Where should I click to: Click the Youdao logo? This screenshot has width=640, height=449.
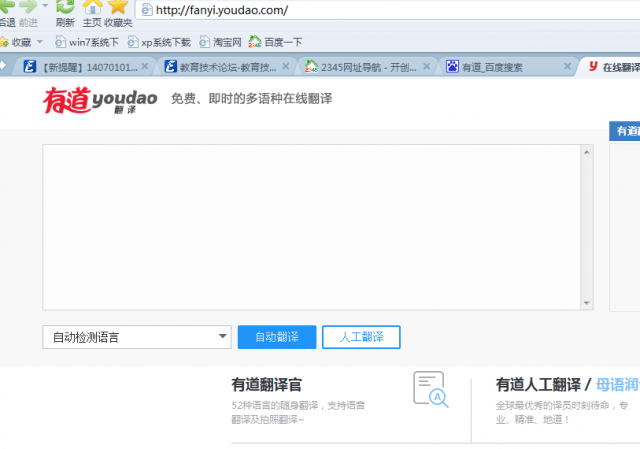tap(100, 100)
